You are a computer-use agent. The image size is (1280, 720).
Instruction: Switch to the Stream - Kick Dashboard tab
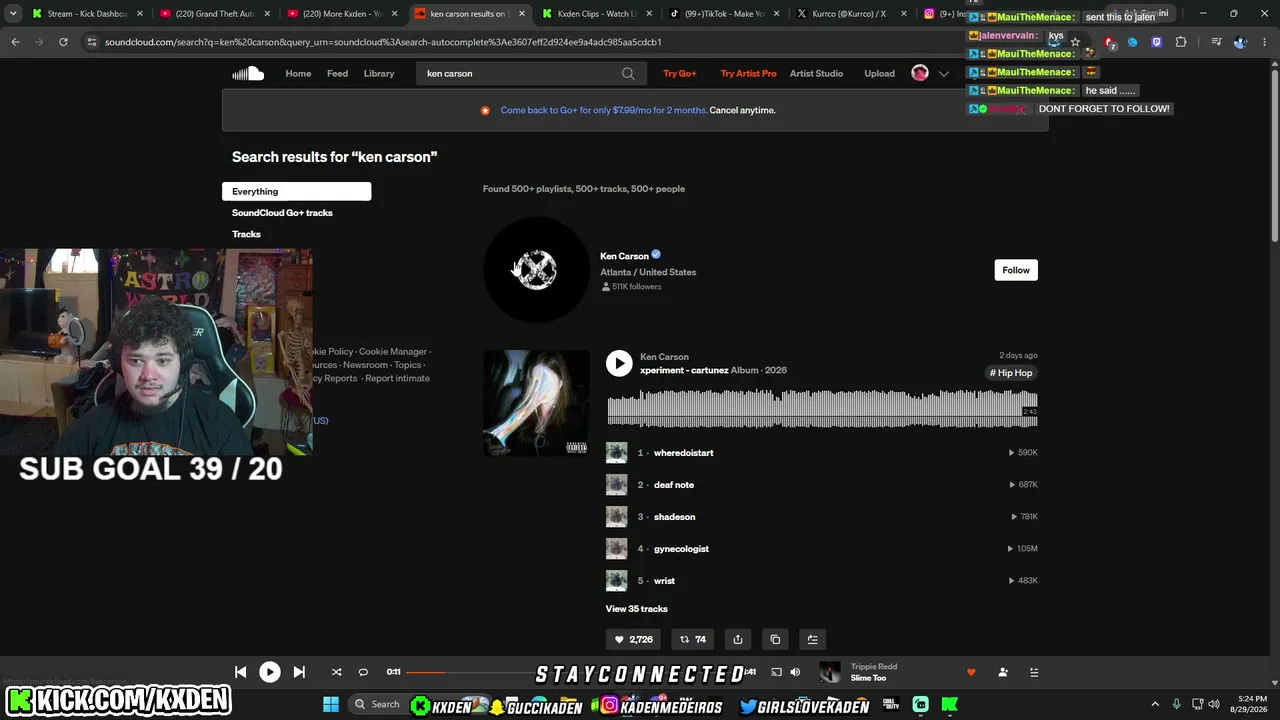[87, 14]
